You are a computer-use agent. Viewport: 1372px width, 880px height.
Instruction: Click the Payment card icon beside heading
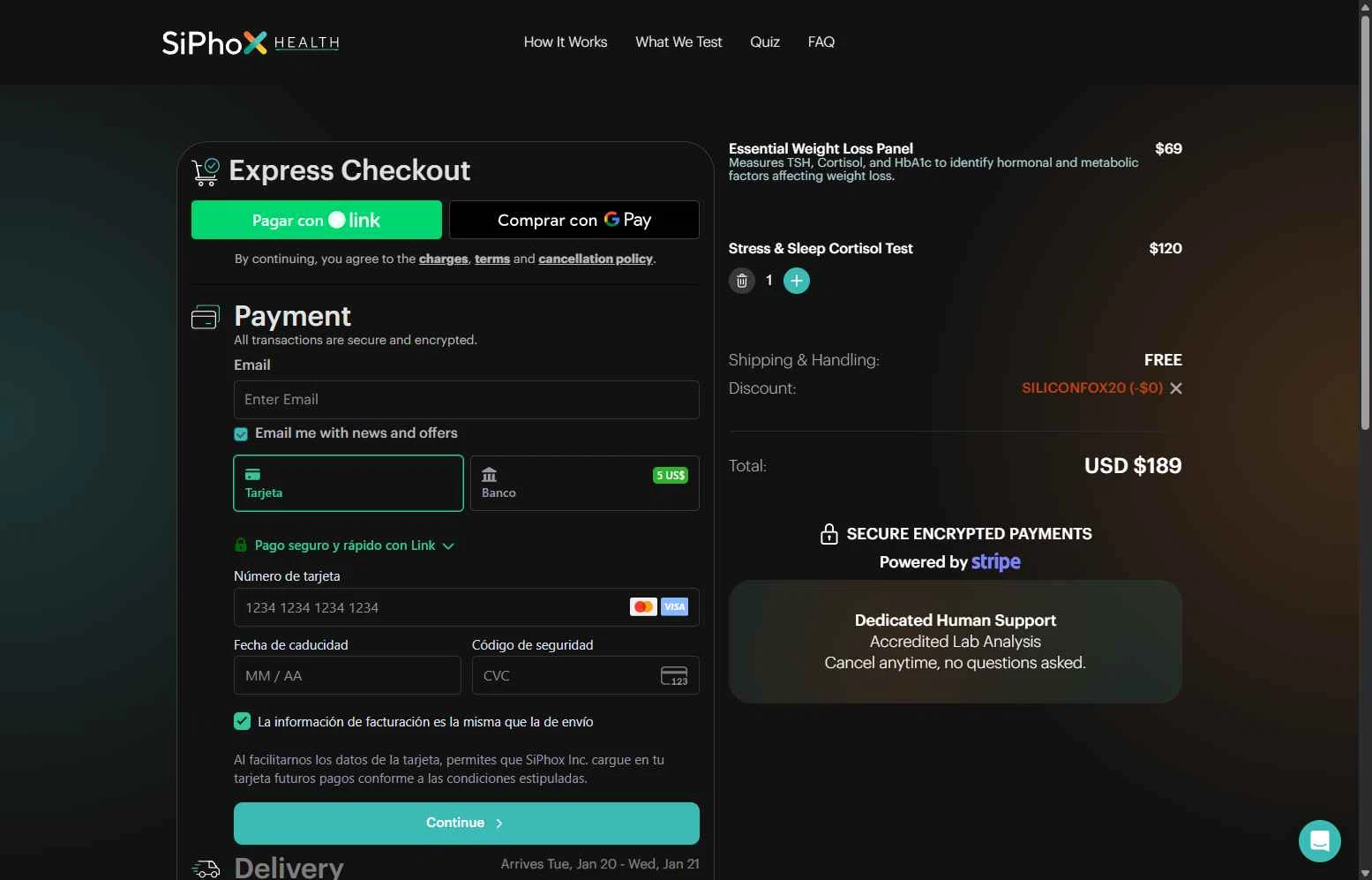206,317
